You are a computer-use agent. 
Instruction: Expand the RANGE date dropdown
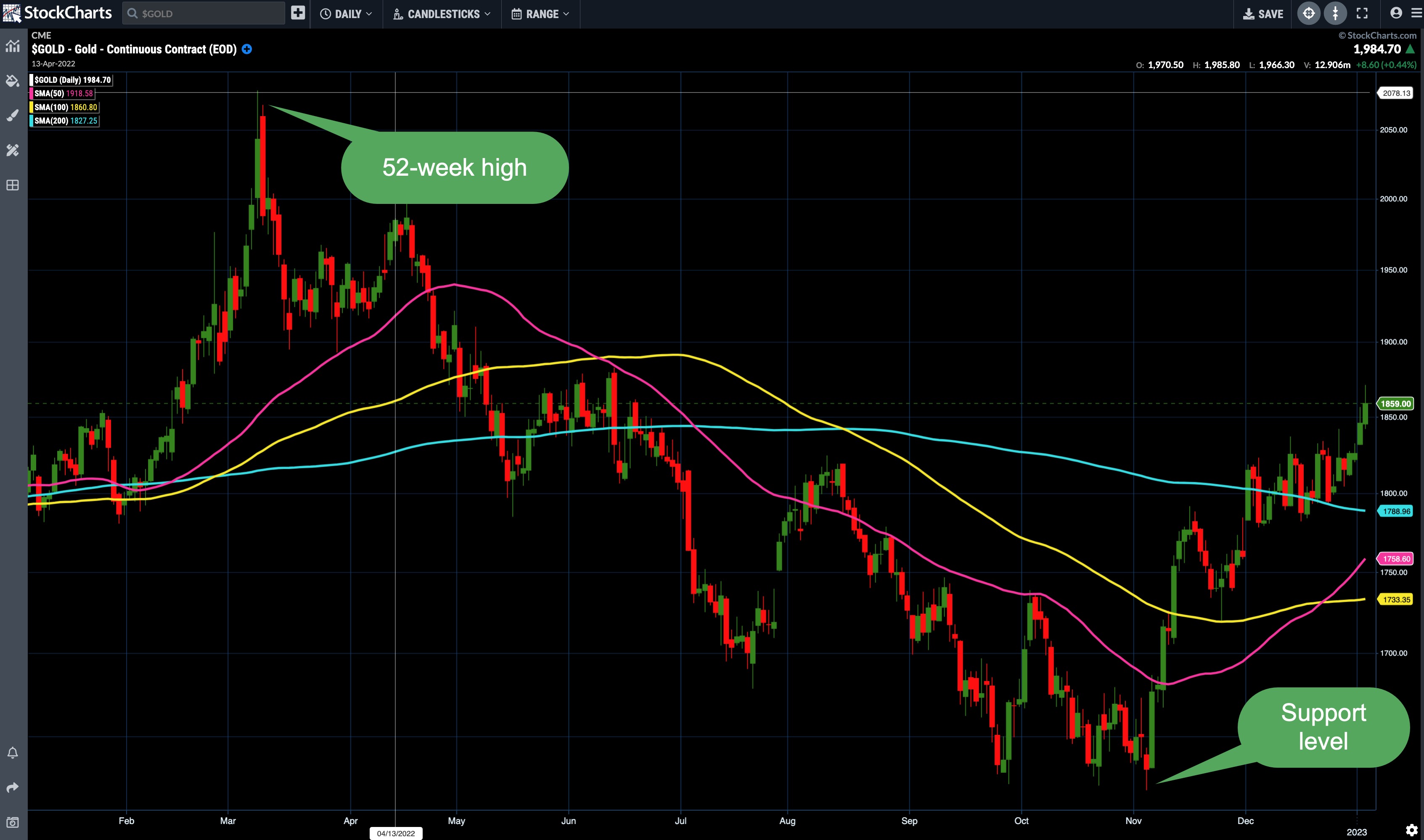(540, 13)
